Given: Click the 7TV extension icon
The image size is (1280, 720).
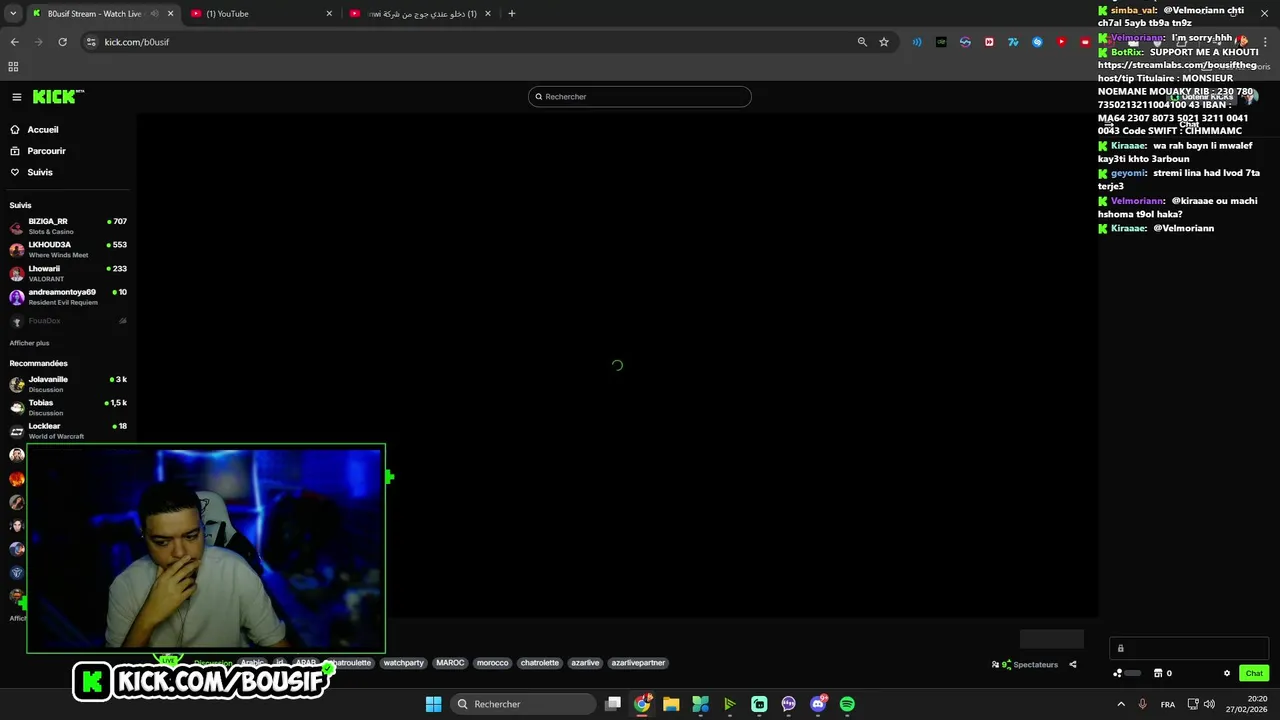Looking at the screenshot, I should click(1013, 42).
